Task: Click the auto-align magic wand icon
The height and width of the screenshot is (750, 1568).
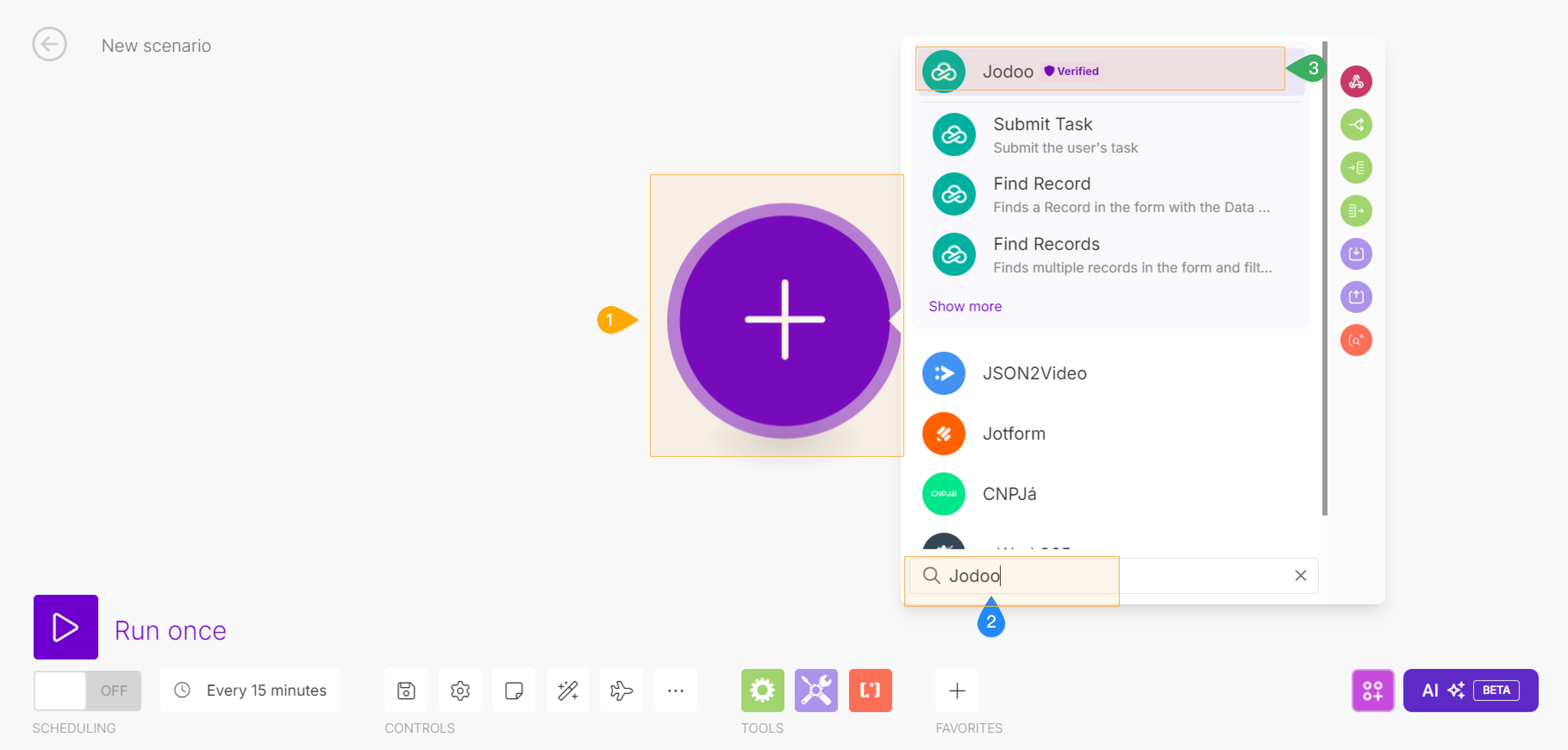Action: (567, 690)
